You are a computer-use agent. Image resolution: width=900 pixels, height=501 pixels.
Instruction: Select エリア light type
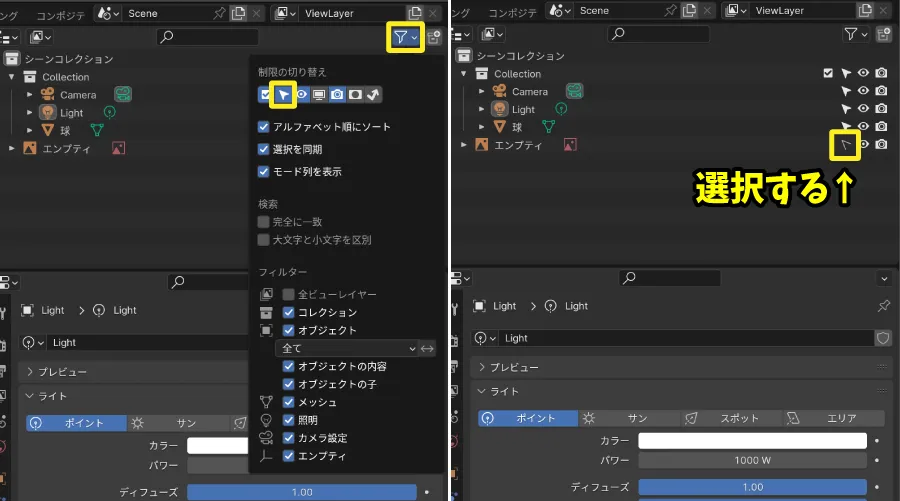(x=833, y=418)
